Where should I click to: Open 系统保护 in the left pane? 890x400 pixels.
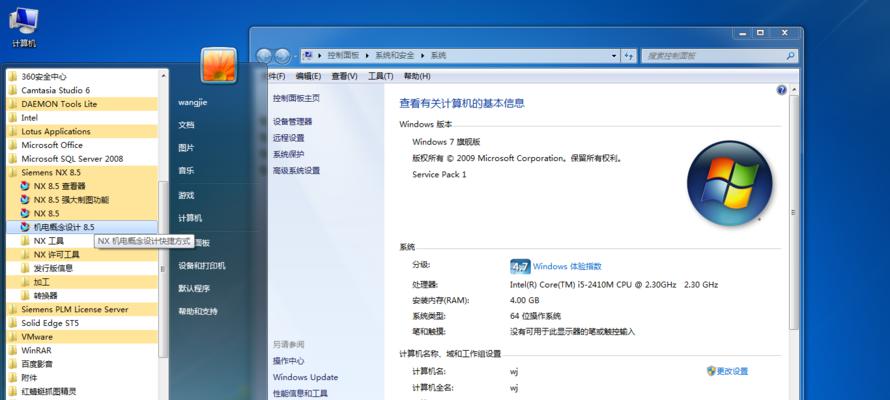[x=288, y=154]
